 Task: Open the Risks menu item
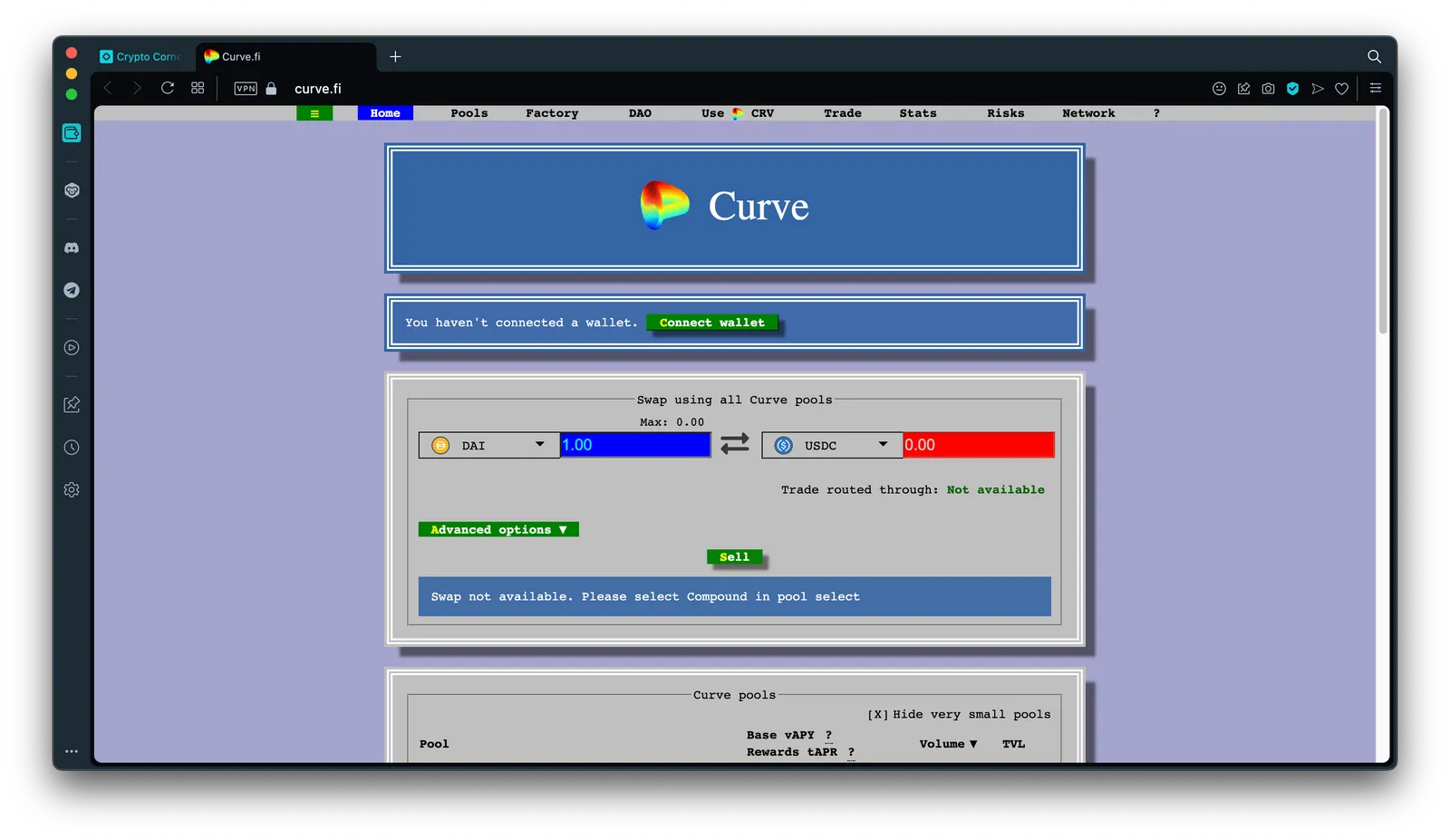click(1006, 113)
